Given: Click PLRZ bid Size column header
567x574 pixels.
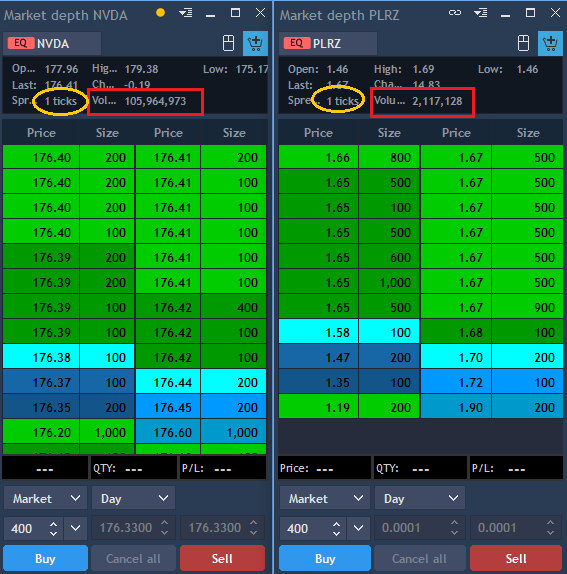Looking at the screenshot, I should point(389,133).
